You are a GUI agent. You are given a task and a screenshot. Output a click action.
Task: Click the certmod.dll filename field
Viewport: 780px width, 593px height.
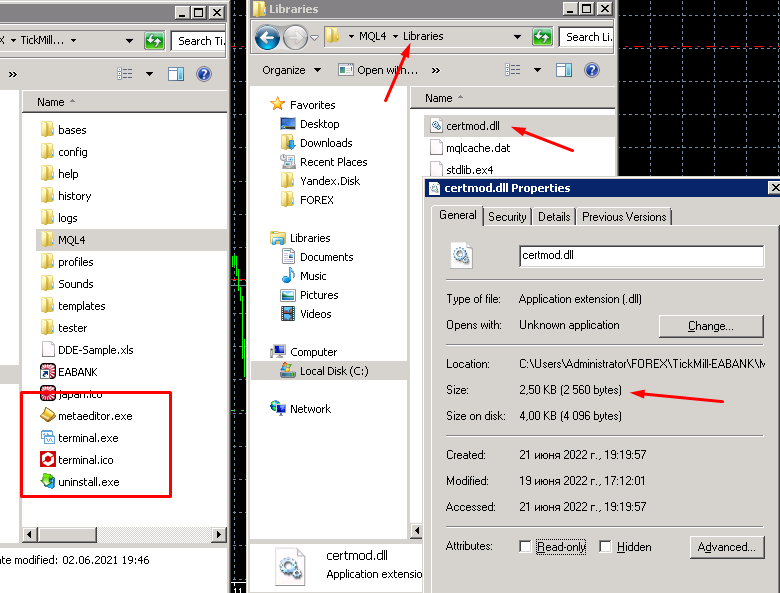click(641, 256)
